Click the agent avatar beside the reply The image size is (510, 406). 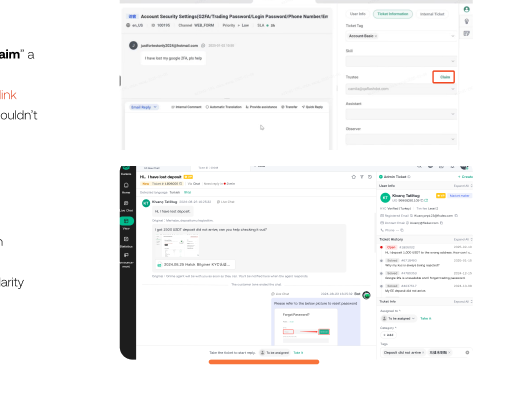(x=366, y=295)
